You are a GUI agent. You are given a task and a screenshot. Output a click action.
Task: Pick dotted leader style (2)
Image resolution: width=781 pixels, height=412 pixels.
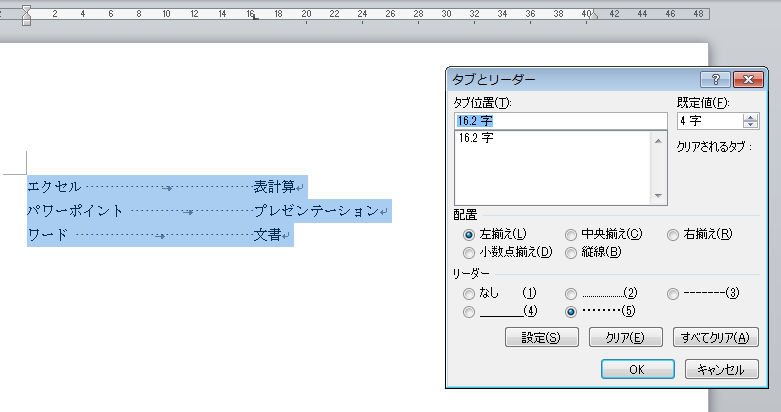point(571,293)
